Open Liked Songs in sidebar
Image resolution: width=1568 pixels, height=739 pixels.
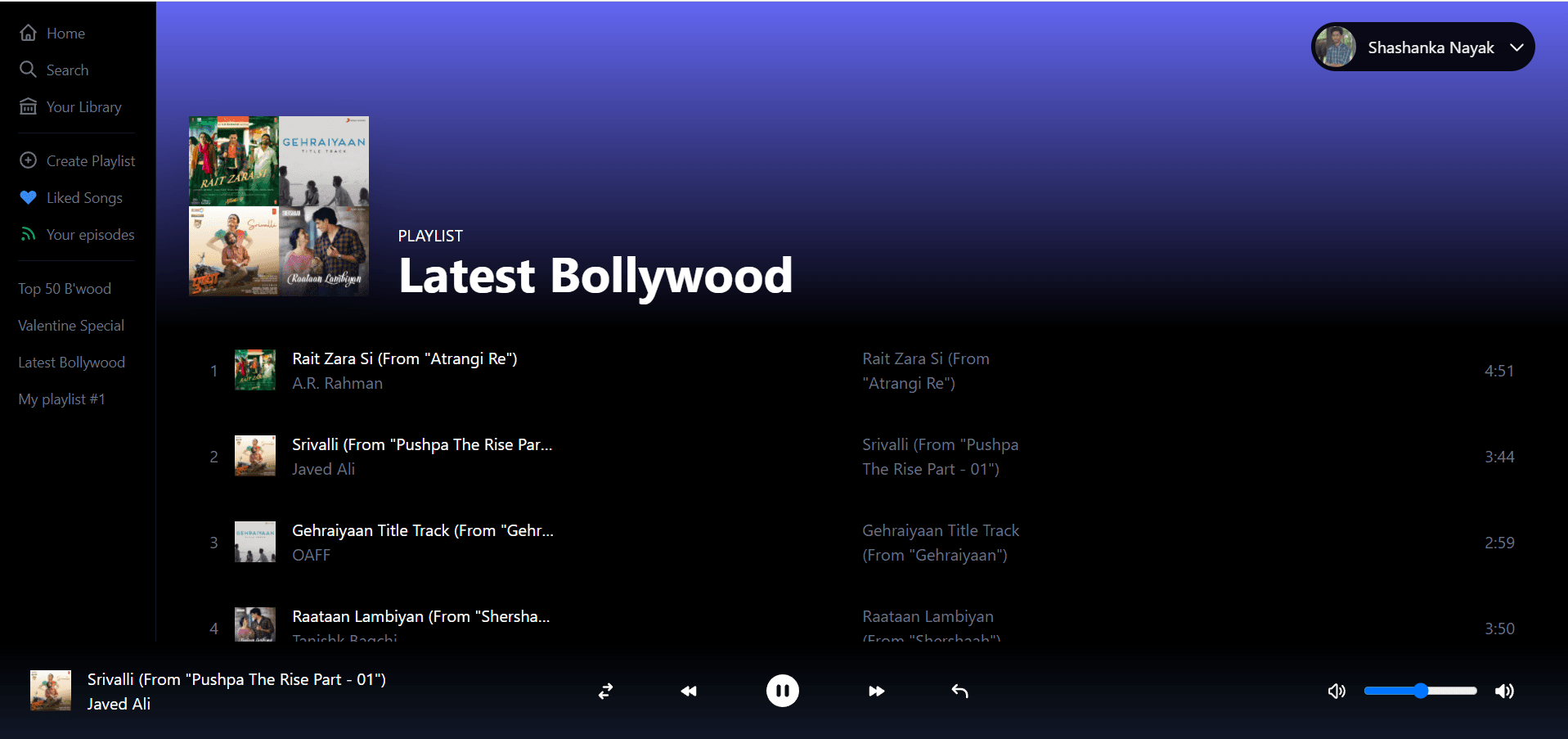pyautogui.click(x=84, y=198)
